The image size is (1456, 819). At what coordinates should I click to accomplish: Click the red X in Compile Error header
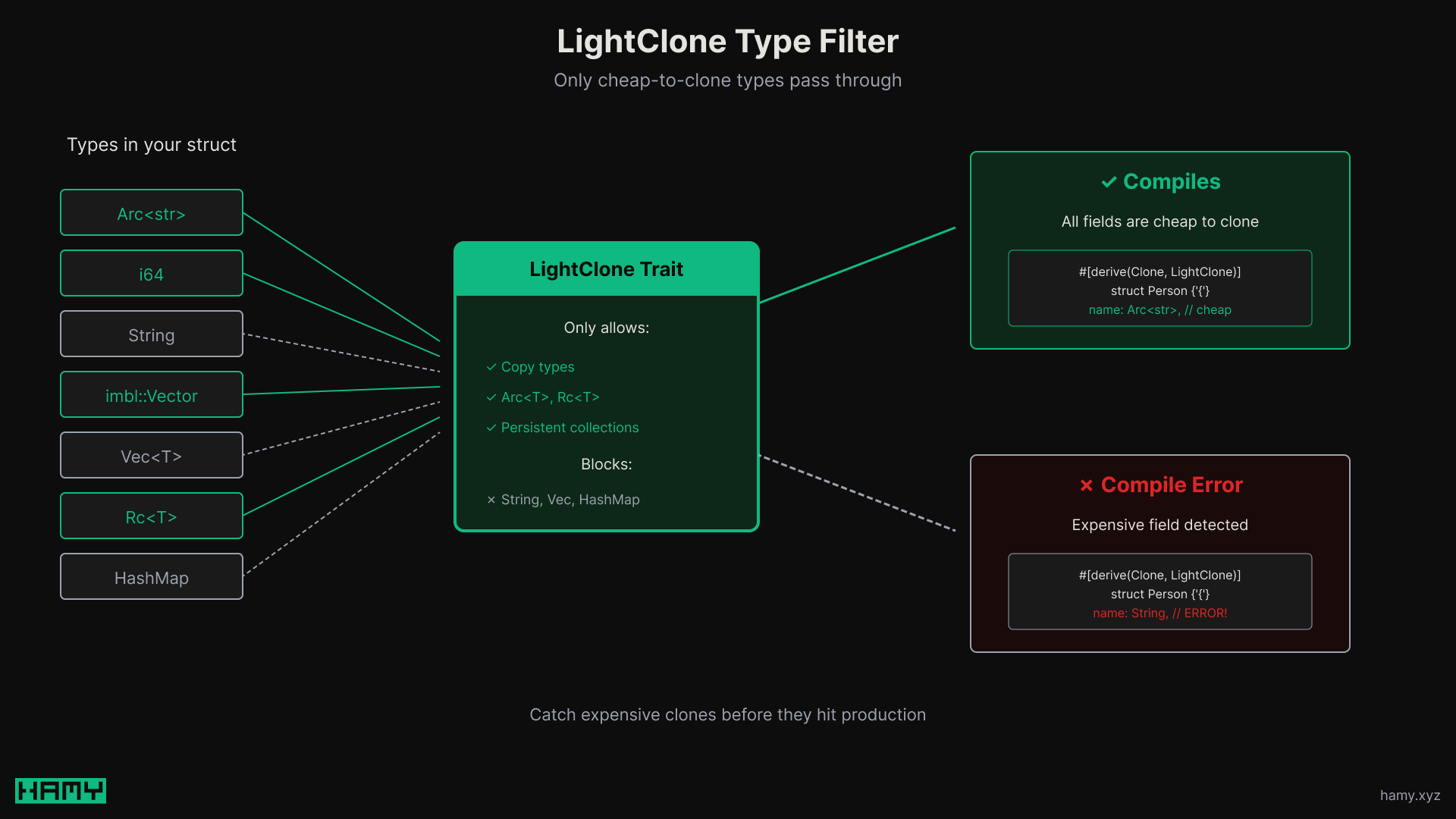tap(1087, 485)
